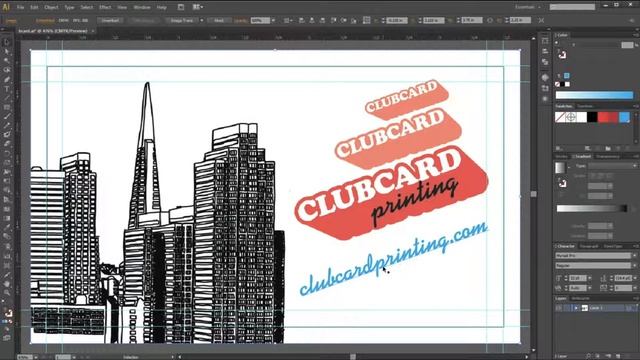640x360 pixels.
Task: Click the Opacity value field
Action: click(x=260, y=20)
